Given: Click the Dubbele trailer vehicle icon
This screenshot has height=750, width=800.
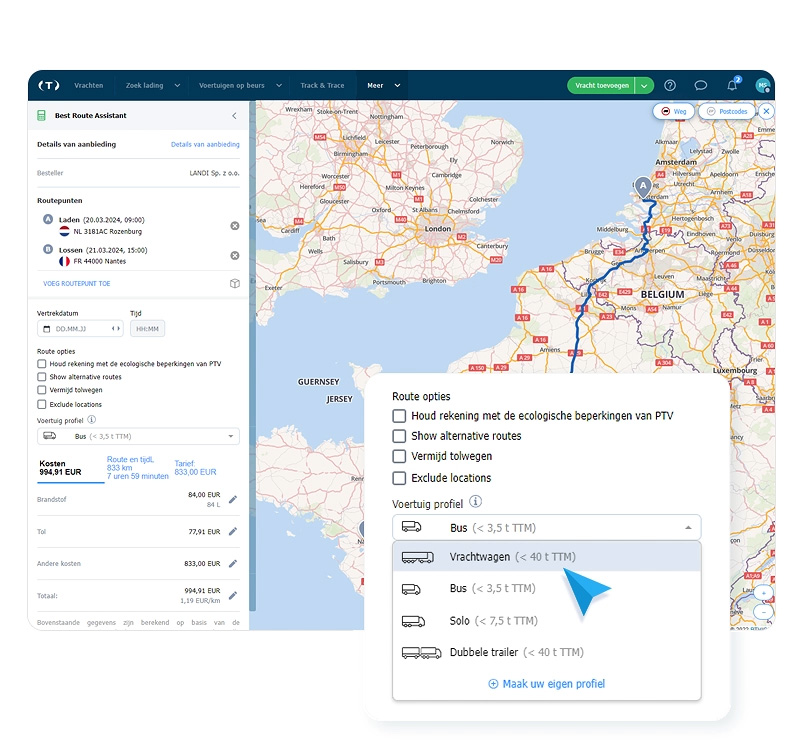Looking at the screenshot, I should pos(421,653).
